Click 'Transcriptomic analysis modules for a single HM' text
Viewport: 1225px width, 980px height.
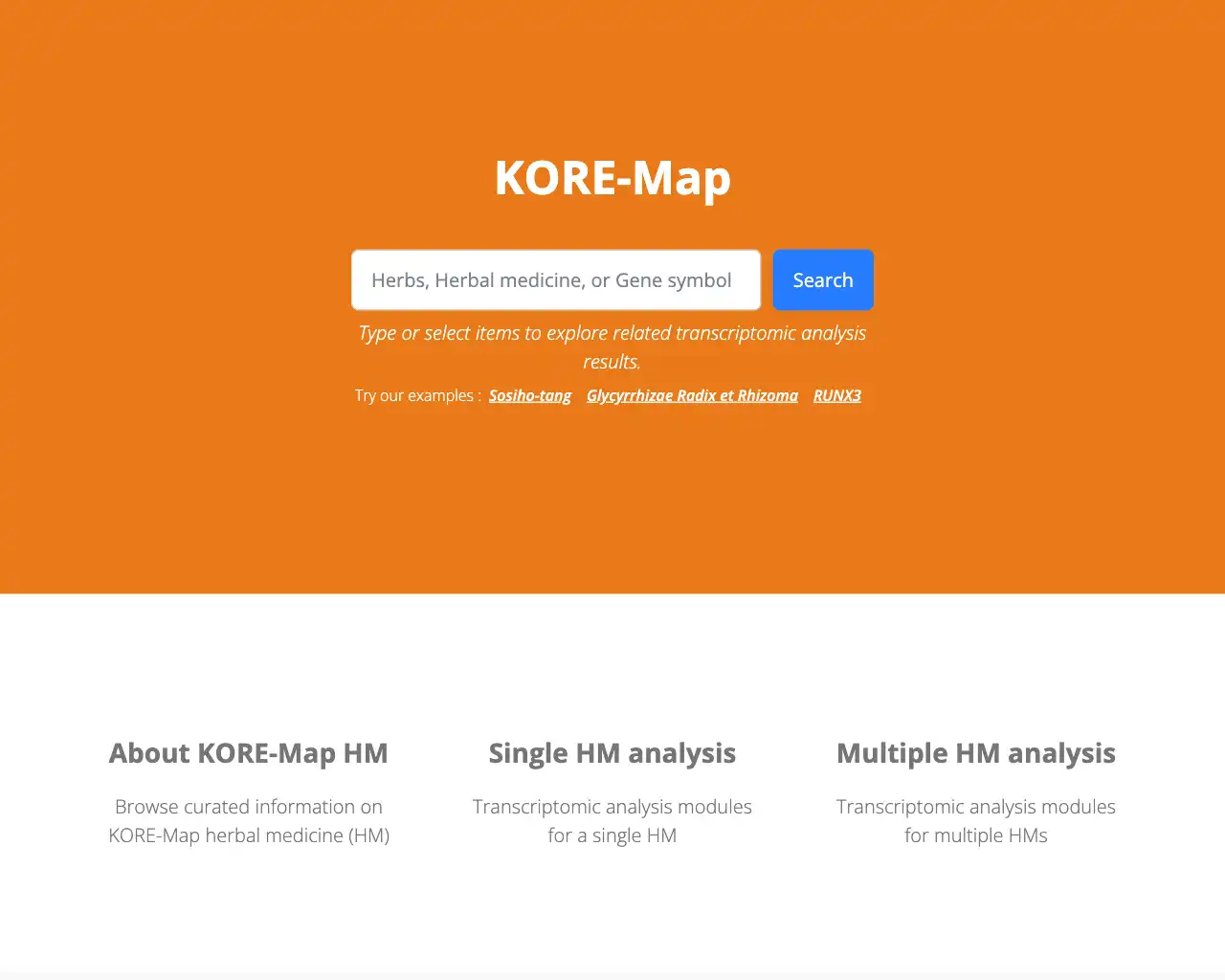[612, 821]
